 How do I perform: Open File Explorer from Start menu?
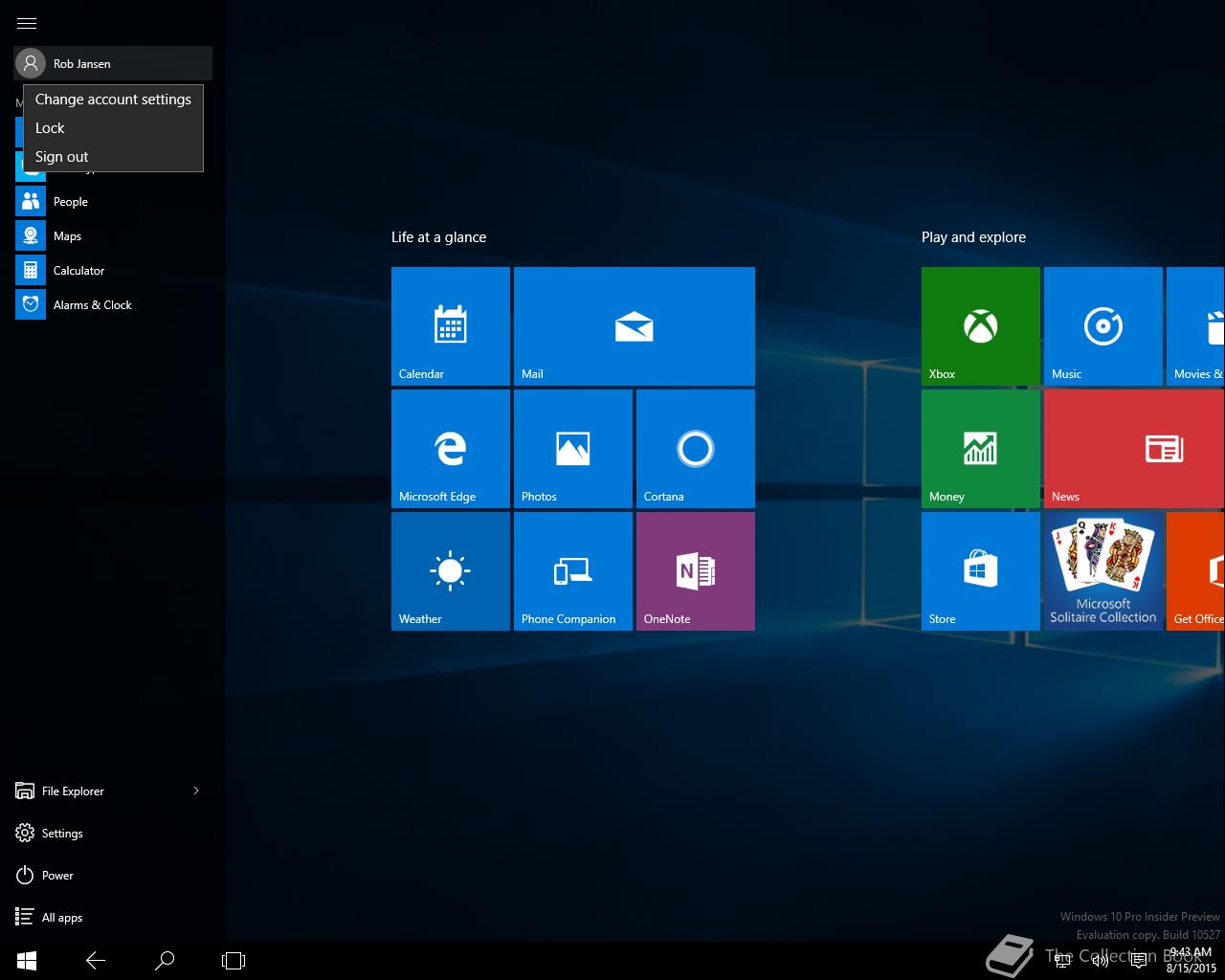click(96, 791)
